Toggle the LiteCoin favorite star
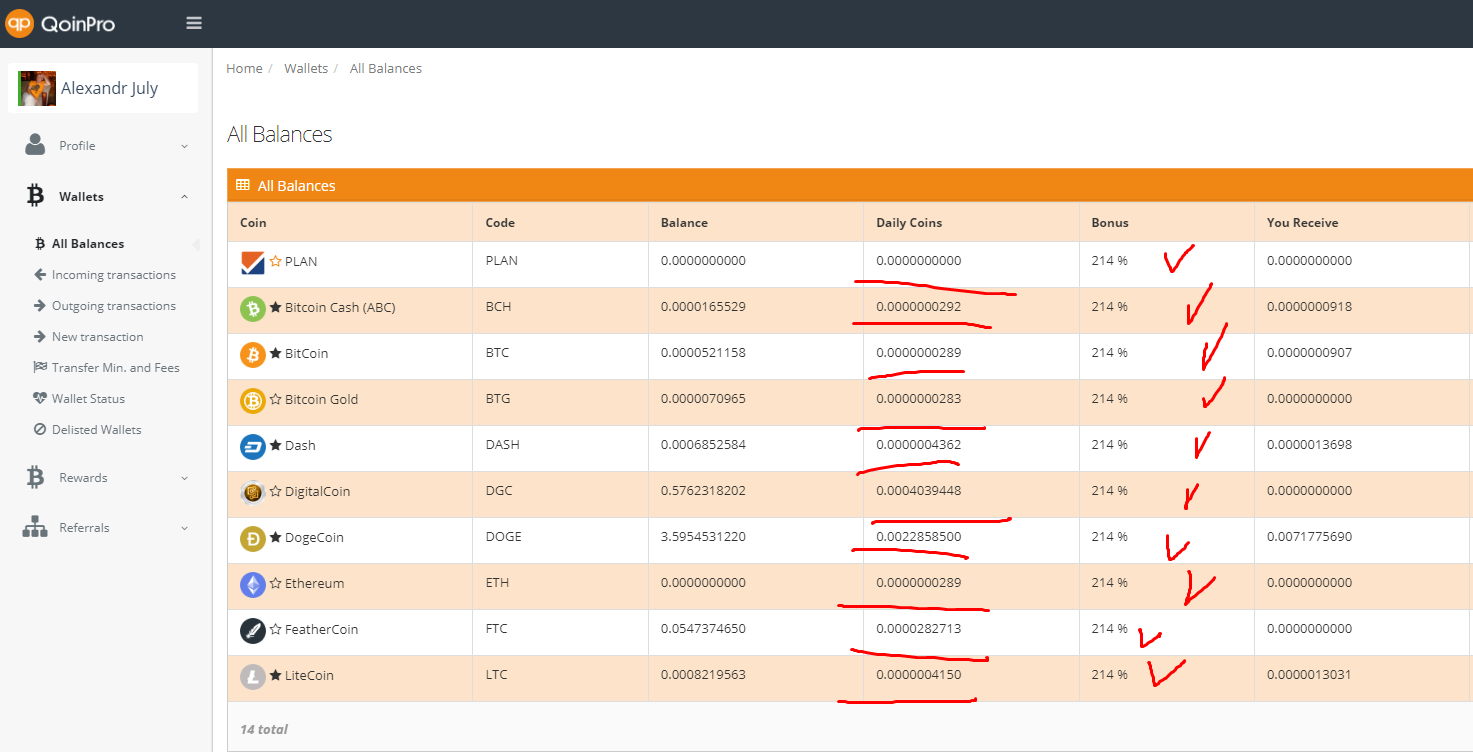Viewport: 1473px width, 752px height. pos(275,675)
